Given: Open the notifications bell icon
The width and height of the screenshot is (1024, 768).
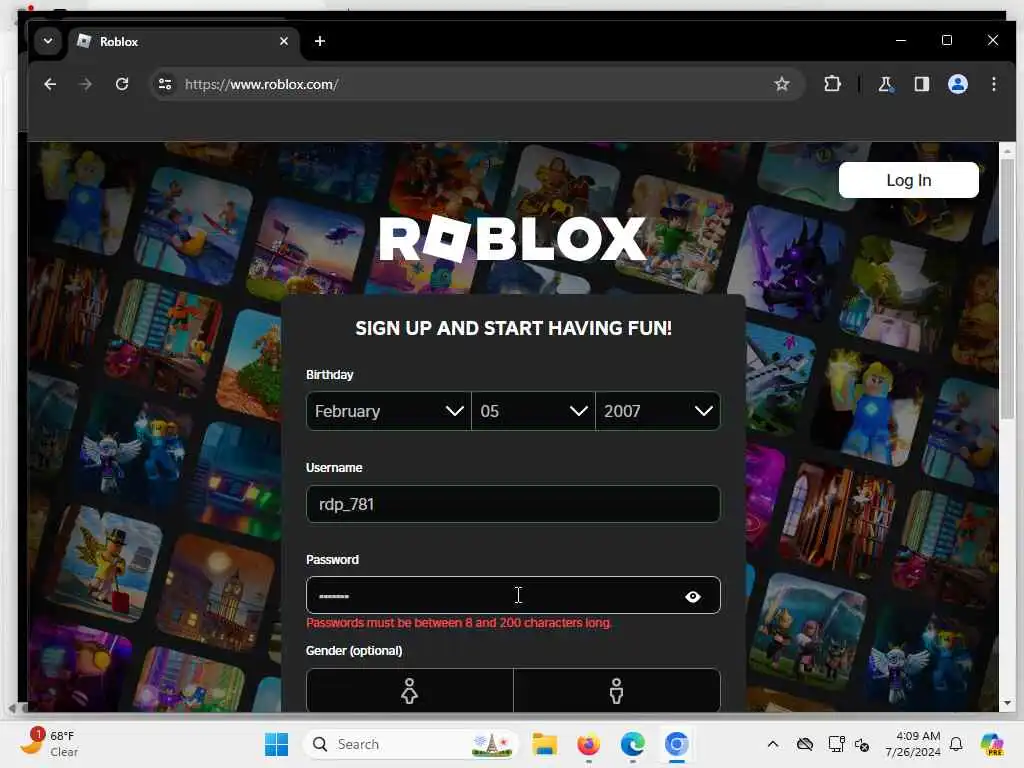Looking at the screenshot, I should pos(956,744).
